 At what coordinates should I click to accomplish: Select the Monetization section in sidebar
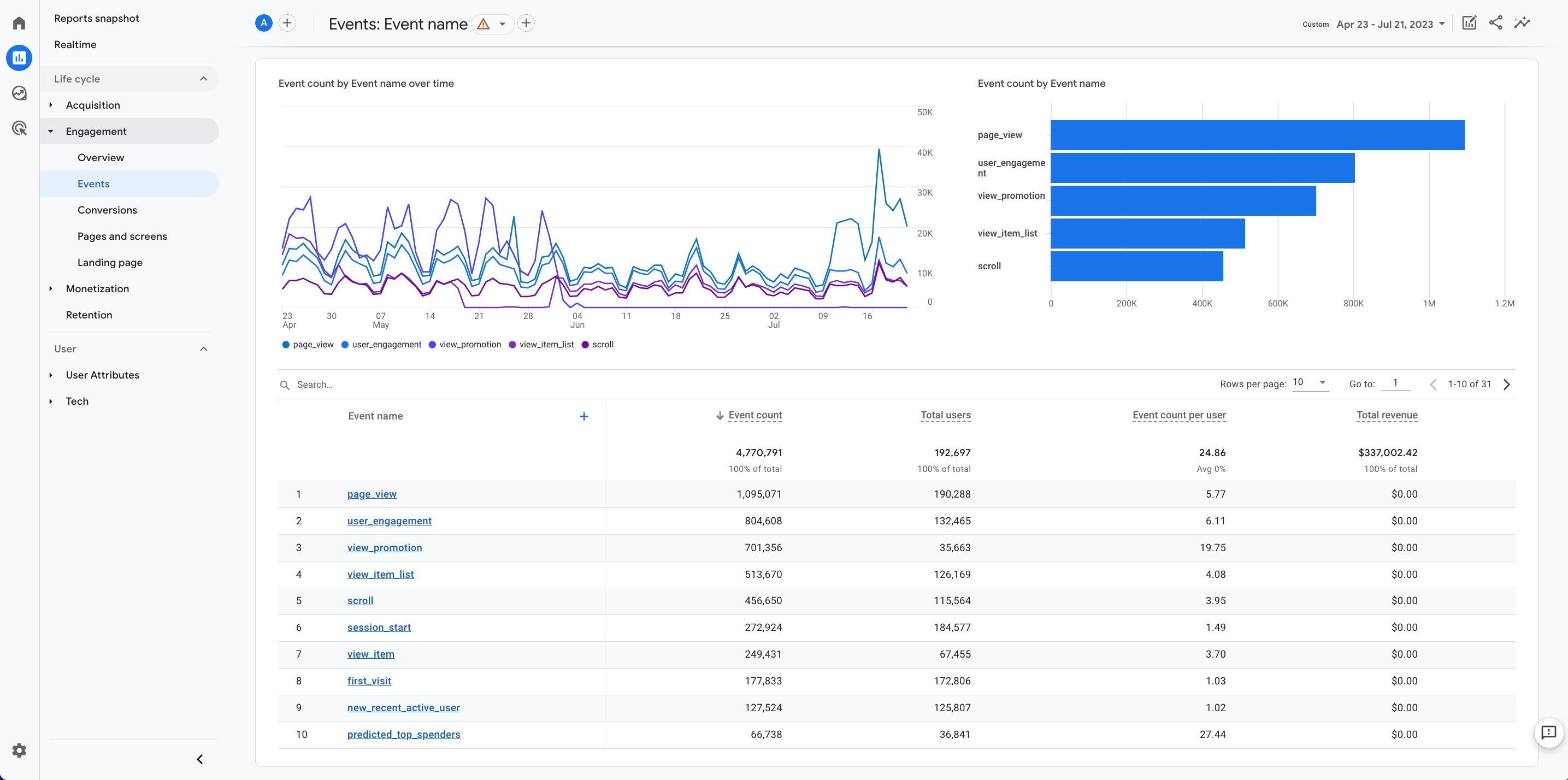[97, 288]
